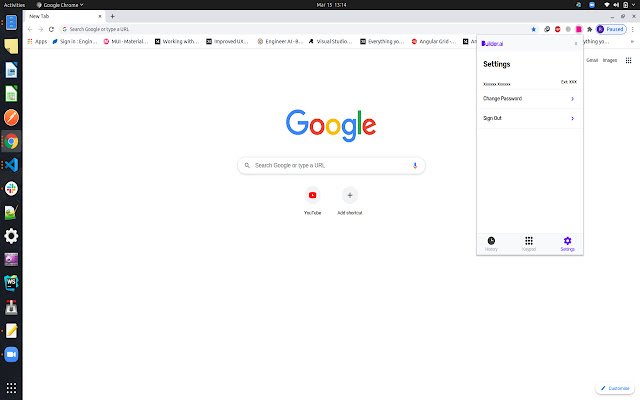The height and width of the screenshot is (400, 640).
Task: Open the Chrome three-dot menu
Action: 633,29
